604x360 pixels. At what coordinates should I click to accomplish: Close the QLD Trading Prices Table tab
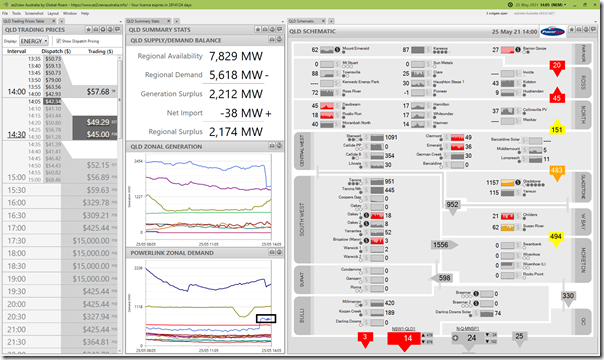point(54,21)
